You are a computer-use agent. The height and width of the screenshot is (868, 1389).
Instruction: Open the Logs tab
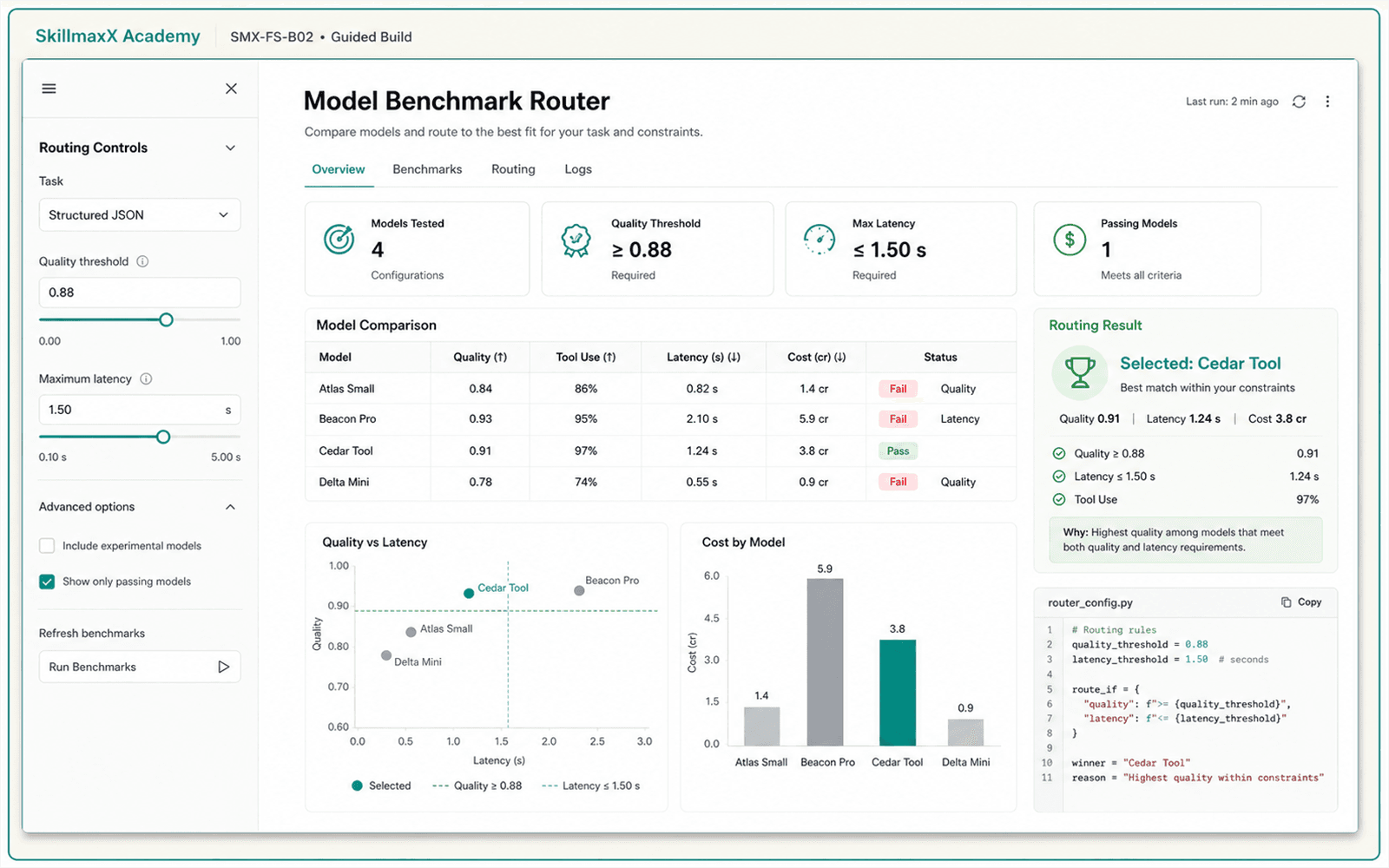pyautogui.click(x=578, y=169)
